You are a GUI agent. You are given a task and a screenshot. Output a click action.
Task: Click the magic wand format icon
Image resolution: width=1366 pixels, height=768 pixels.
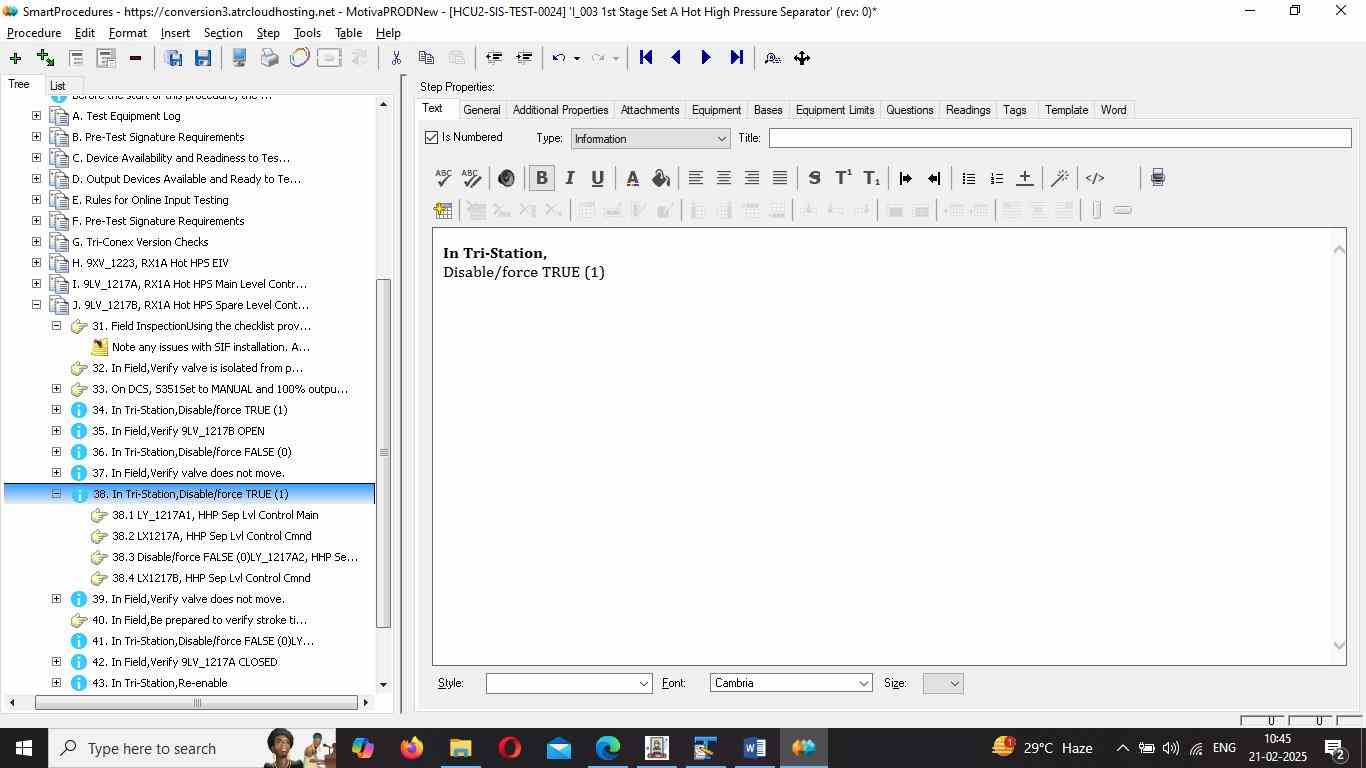point(1060,178)
